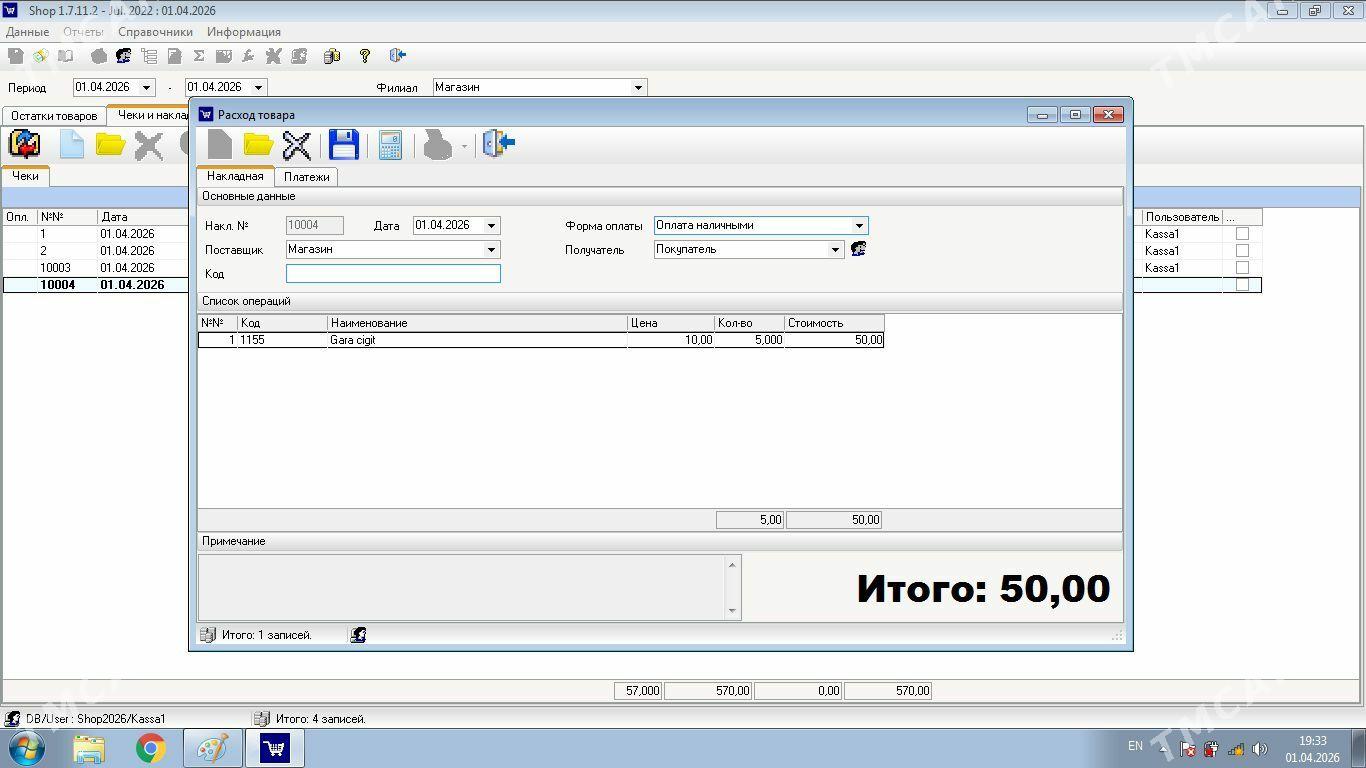Click the calculator icon in dialog toolbar

[x=390, y=145]
